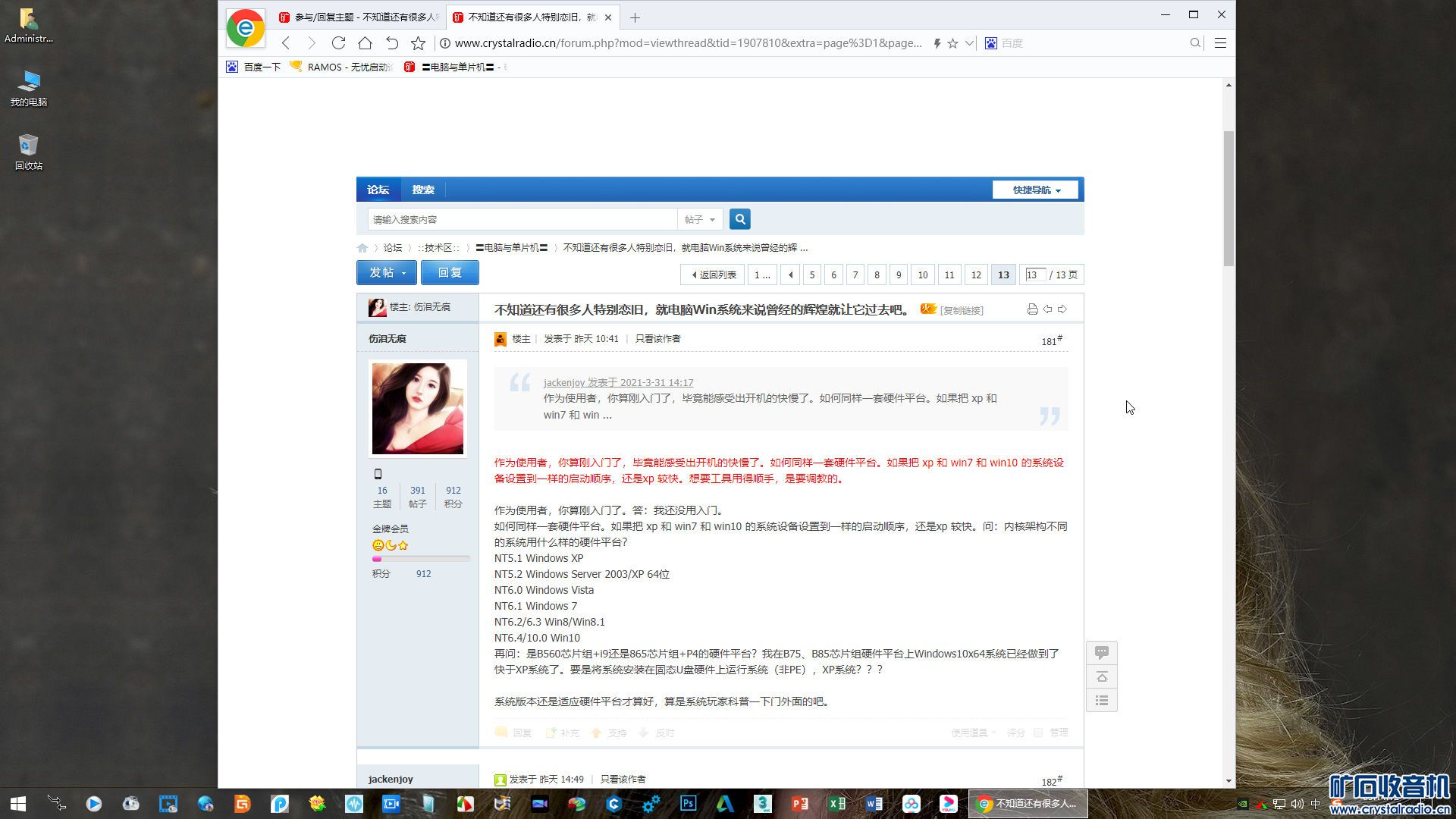Click the magnifier icon in the Baidu search box
Image resolution: width=1456 pixels, height=819 pixels.
click(1195, 43)
